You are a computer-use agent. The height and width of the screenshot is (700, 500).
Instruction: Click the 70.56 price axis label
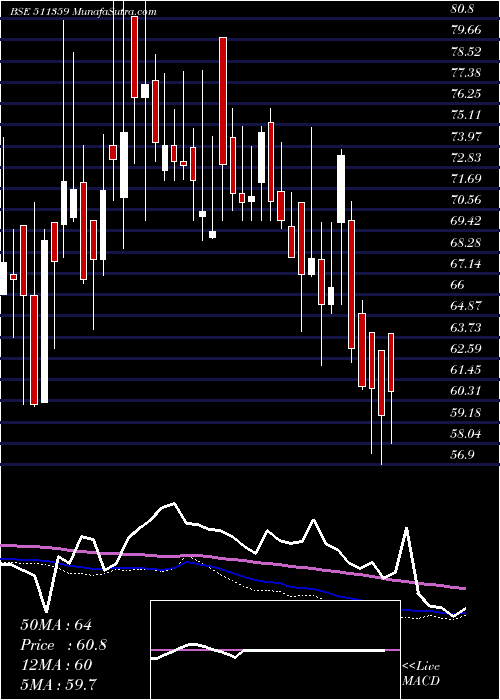[466, 200]
